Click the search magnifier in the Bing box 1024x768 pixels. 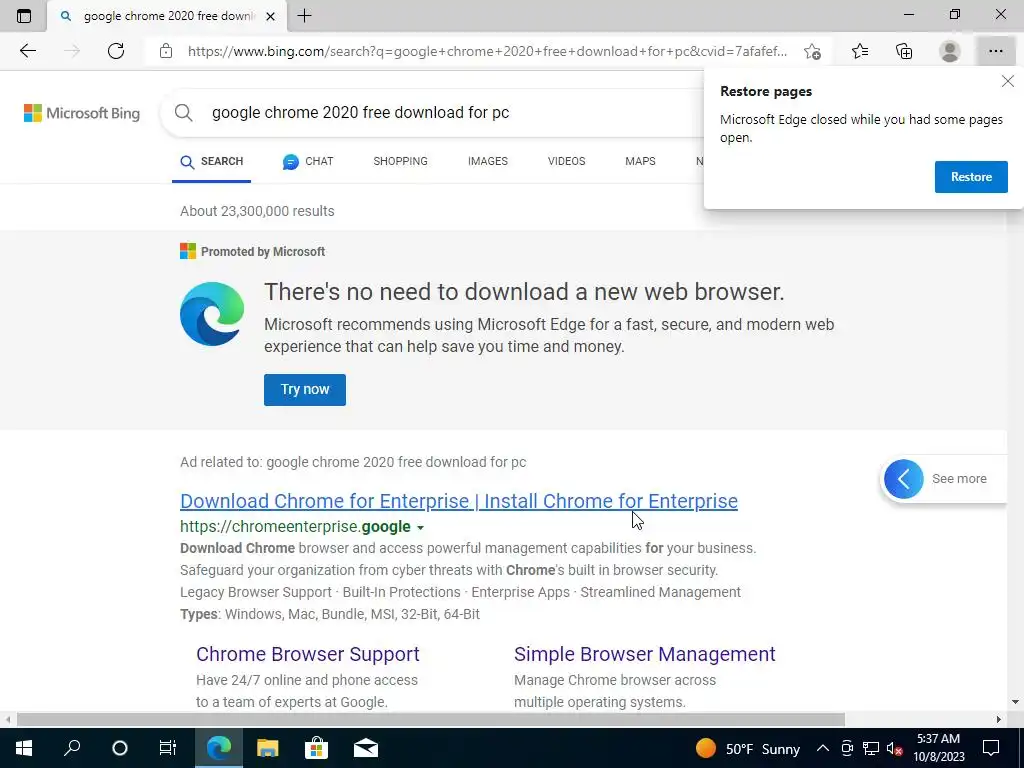pyautogui.click(x=184, y=112)
